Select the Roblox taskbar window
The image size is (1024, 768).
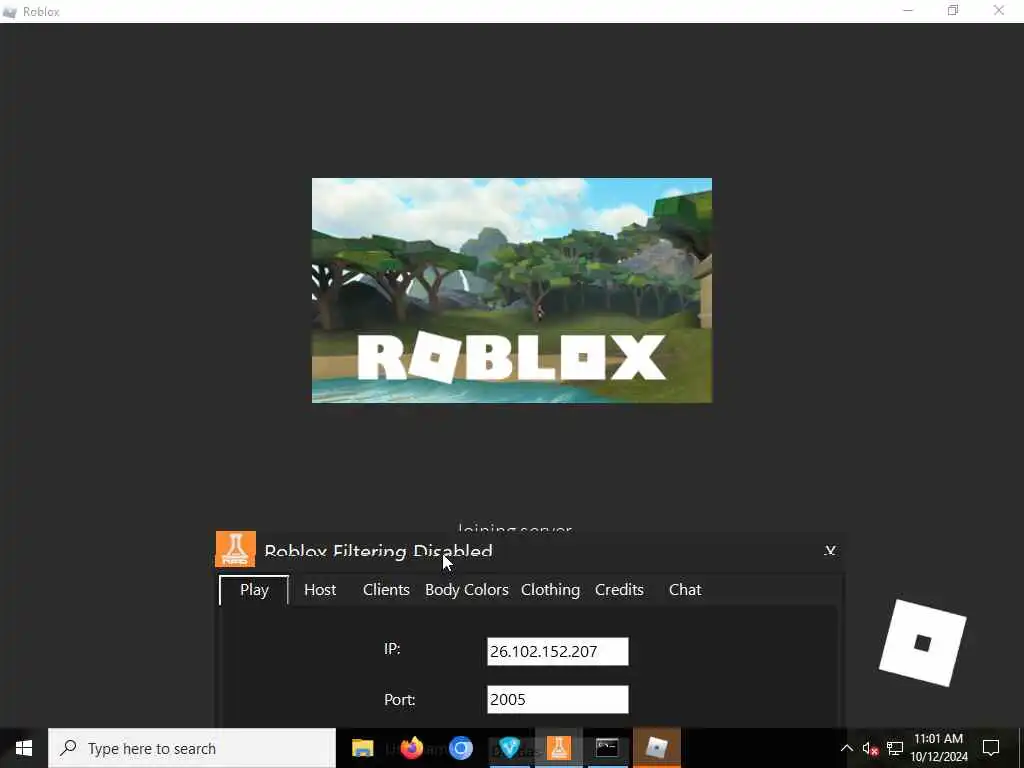[657, 748]
